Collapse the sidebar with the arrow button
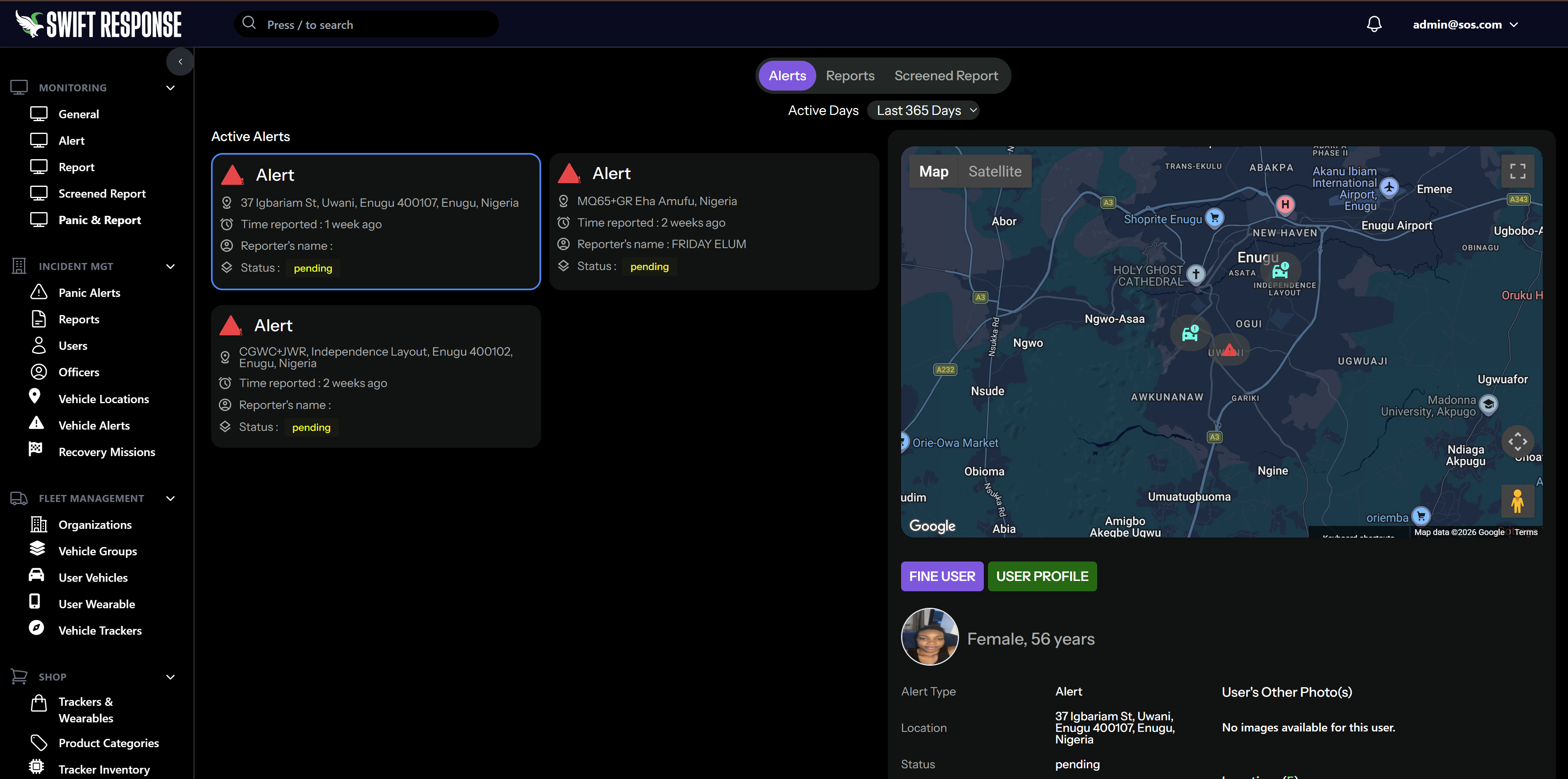 180,62
